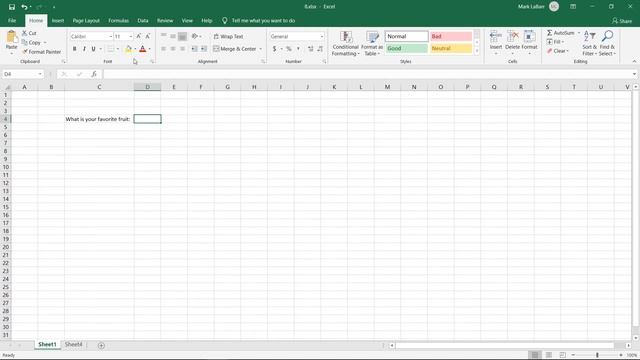Apply the fill color bucket
Viewport: 640px width, 360px height.
pyautogui.click(x=128, y=49)
